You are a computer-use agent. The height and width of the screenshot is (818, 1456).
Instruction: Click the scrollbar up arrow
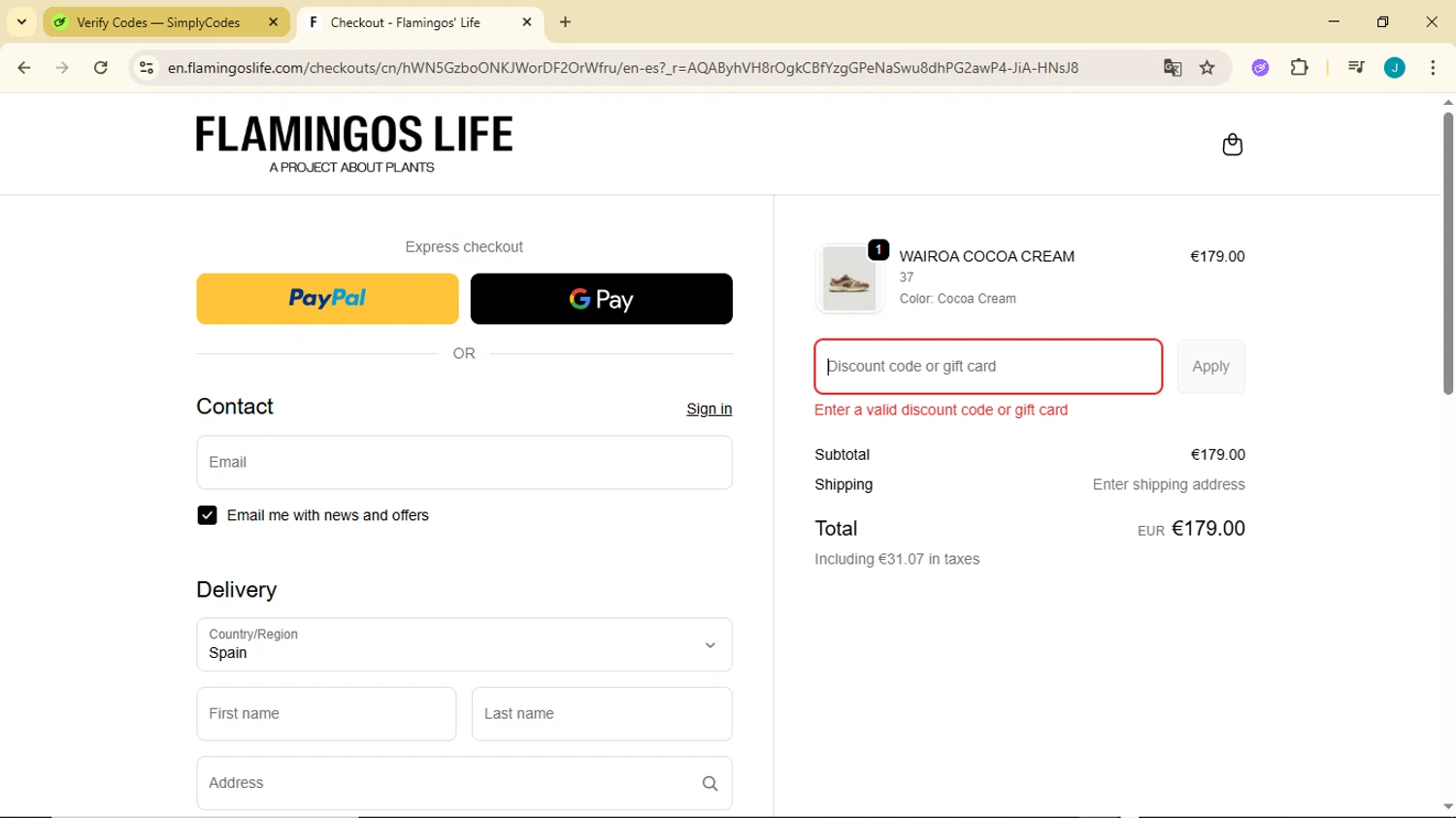(1447, 102)
